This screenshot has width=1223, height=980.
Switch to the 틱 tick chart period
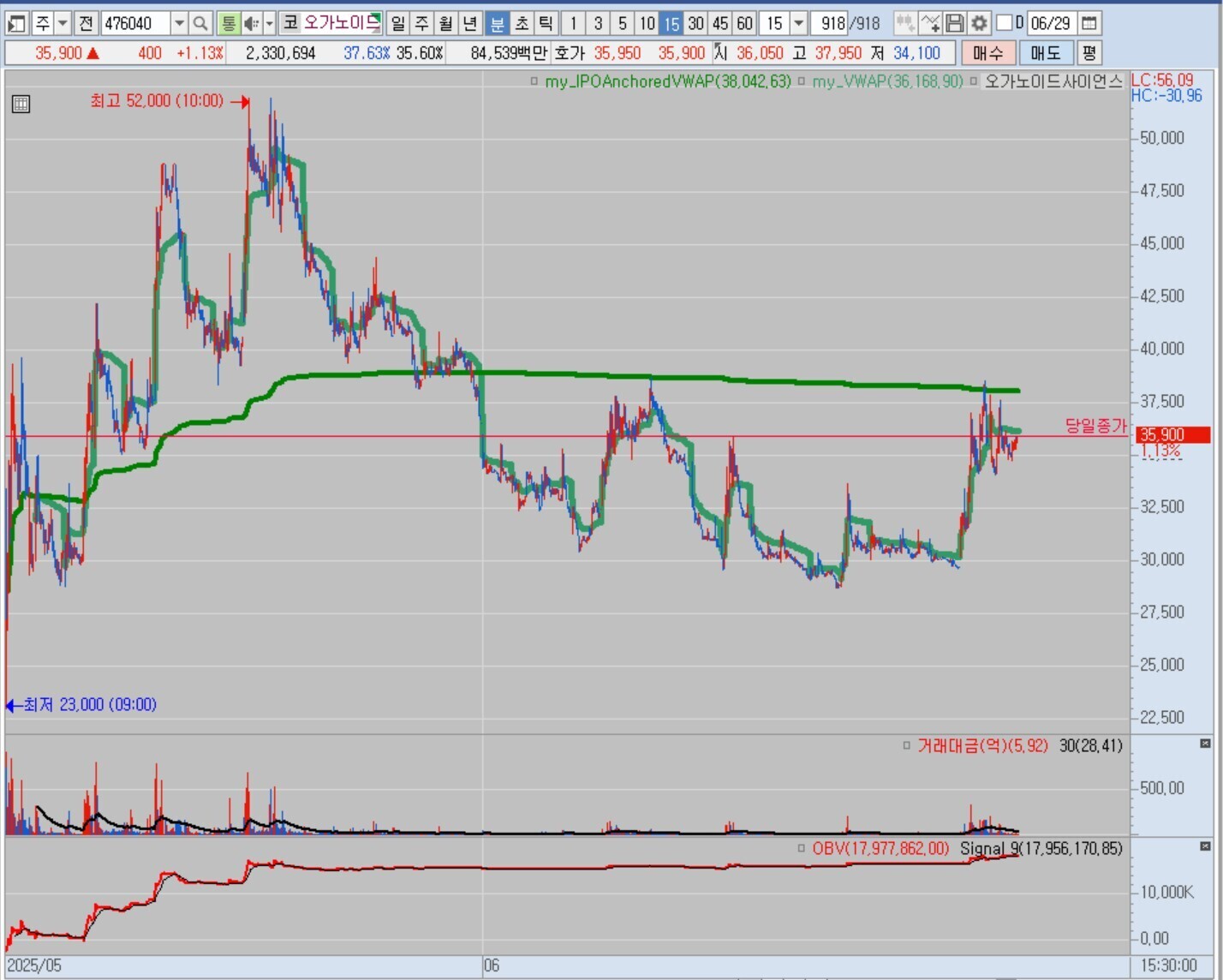[x=546, y=23]
